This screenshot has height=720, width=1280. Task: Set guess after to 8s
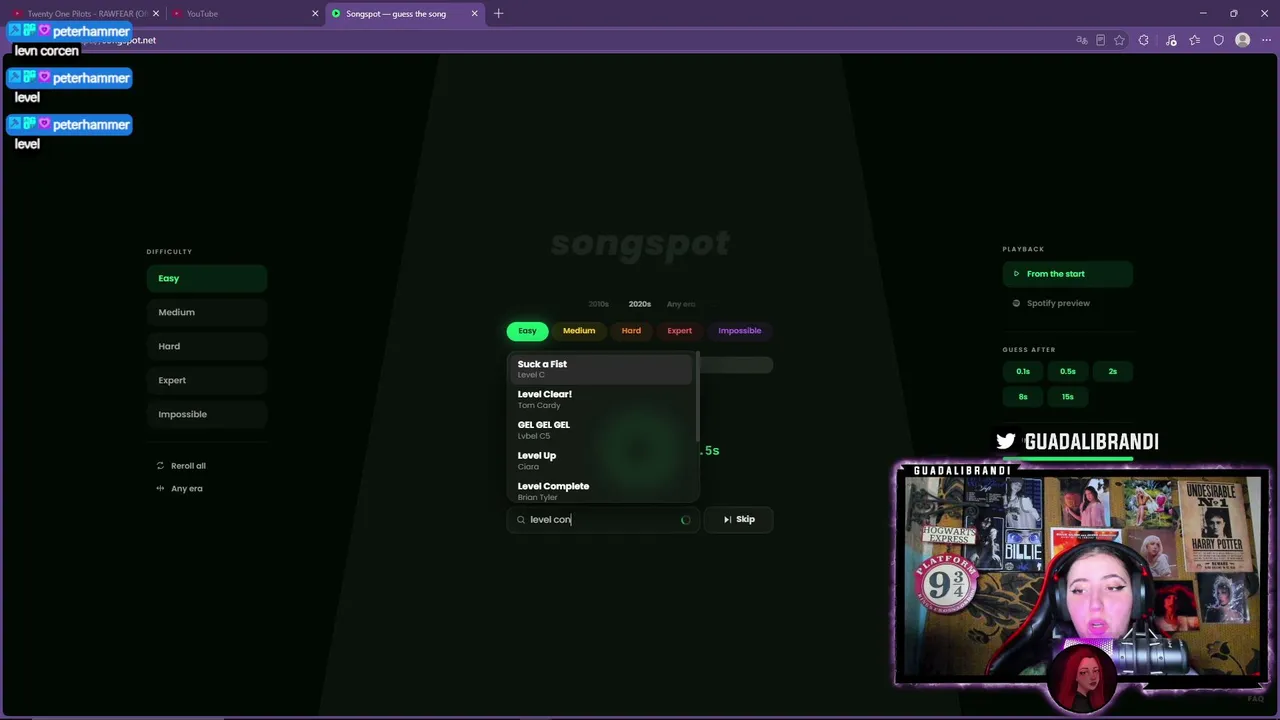tap(1023, 397)
